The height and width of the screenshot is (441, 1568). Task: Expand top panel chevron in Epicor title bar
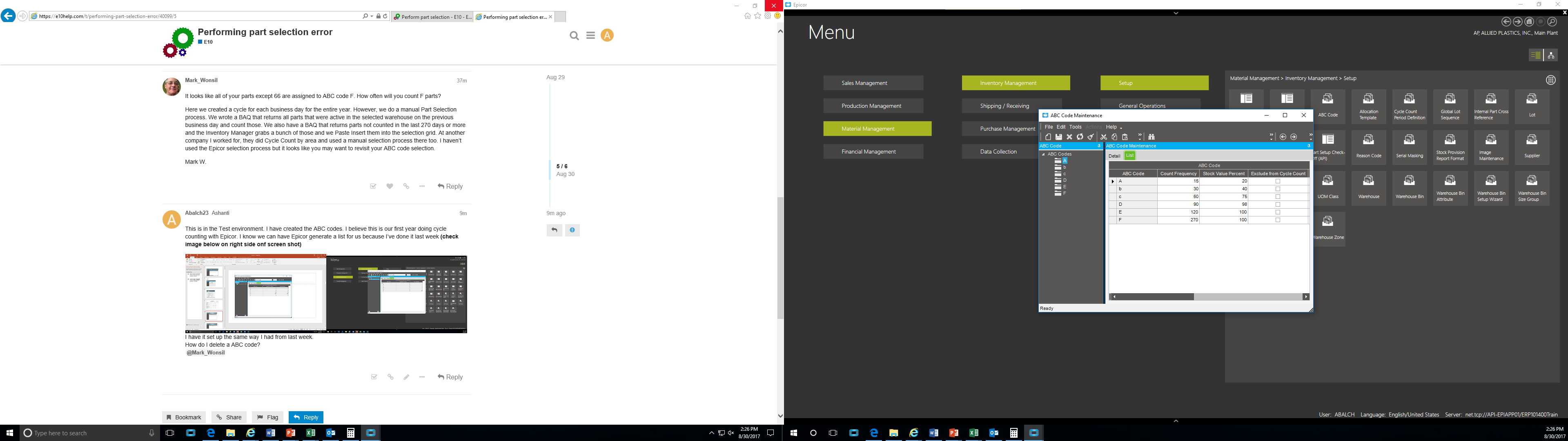click(1176, 13)
